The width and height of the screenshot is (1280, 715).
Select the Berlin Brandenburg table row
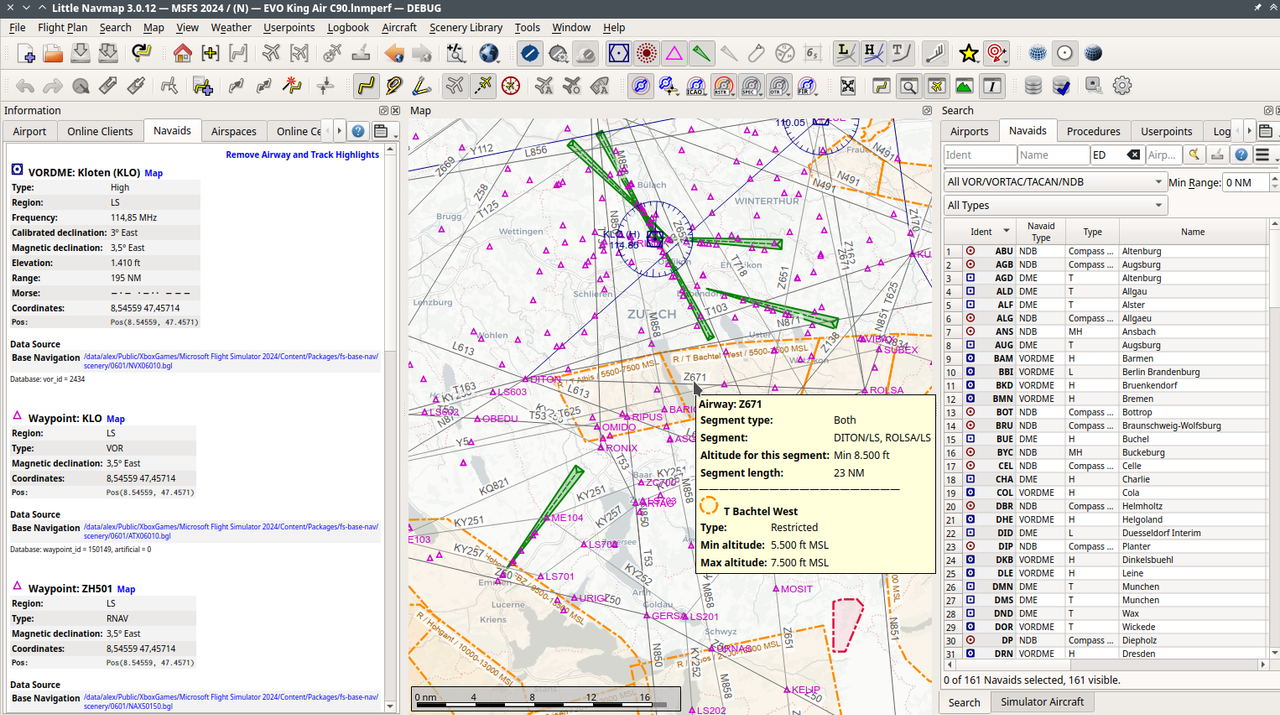point(1107,372)
